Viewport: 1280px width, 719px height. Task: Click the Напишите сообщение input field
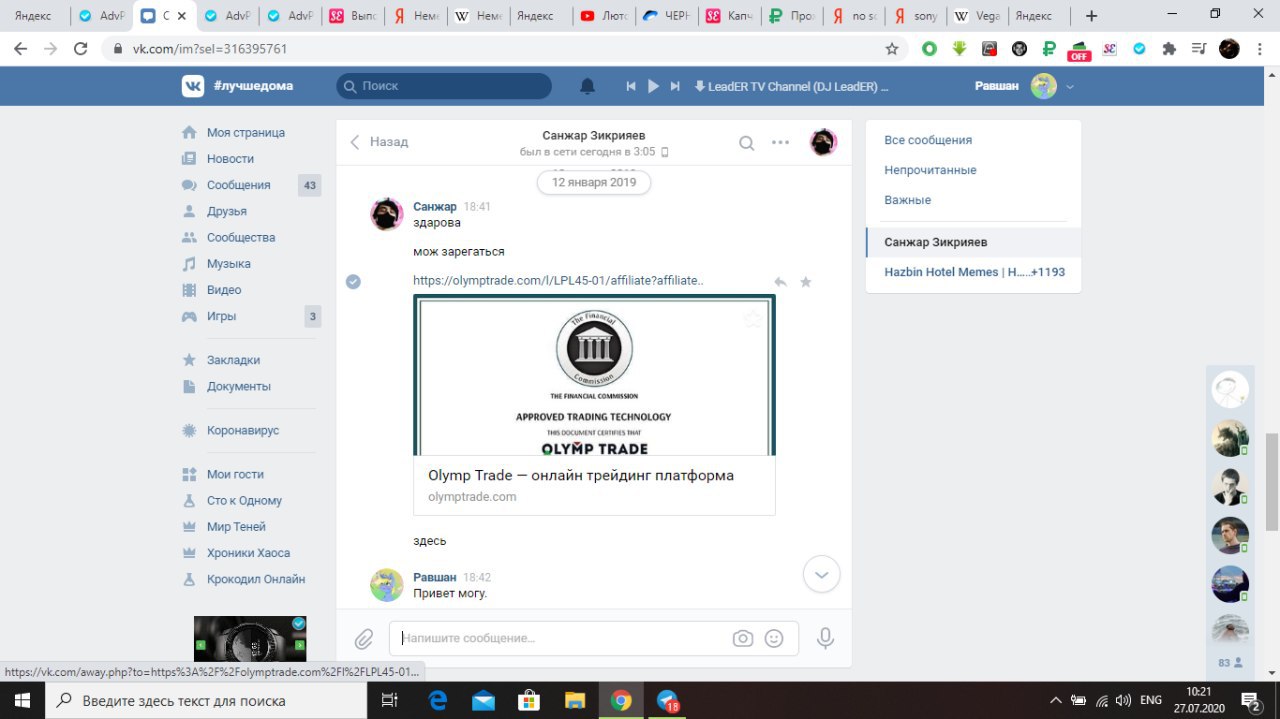560,638
